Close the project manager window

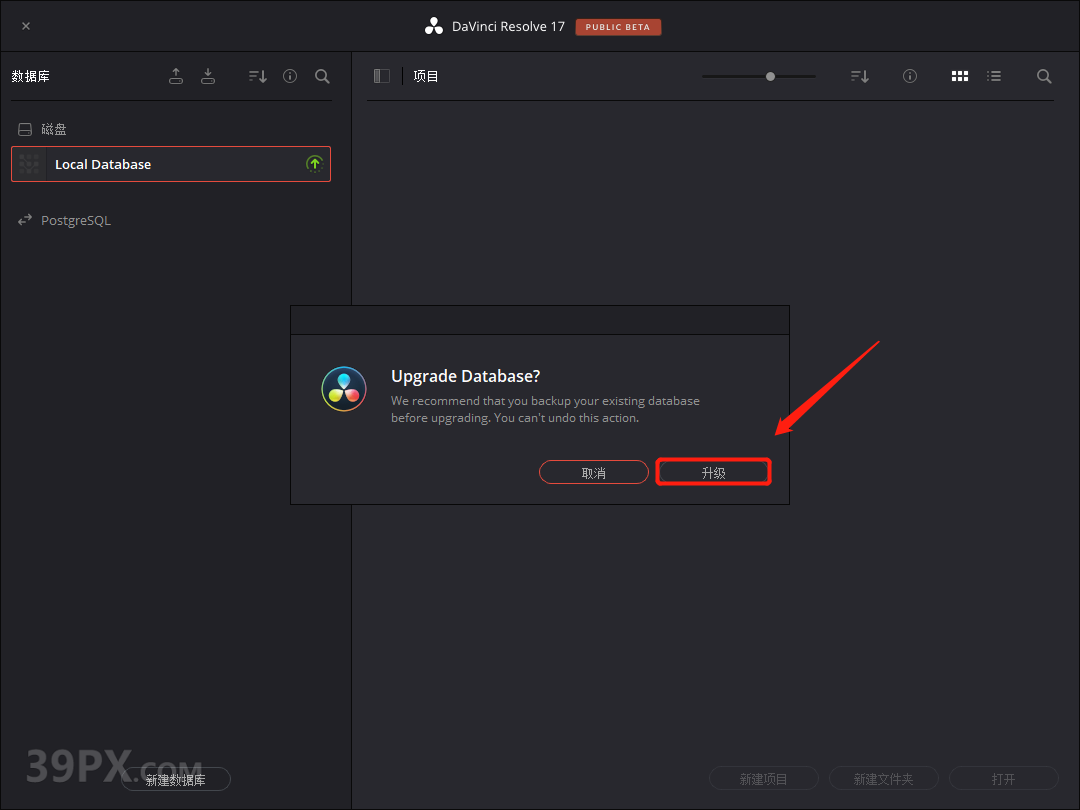click(26, 26)
